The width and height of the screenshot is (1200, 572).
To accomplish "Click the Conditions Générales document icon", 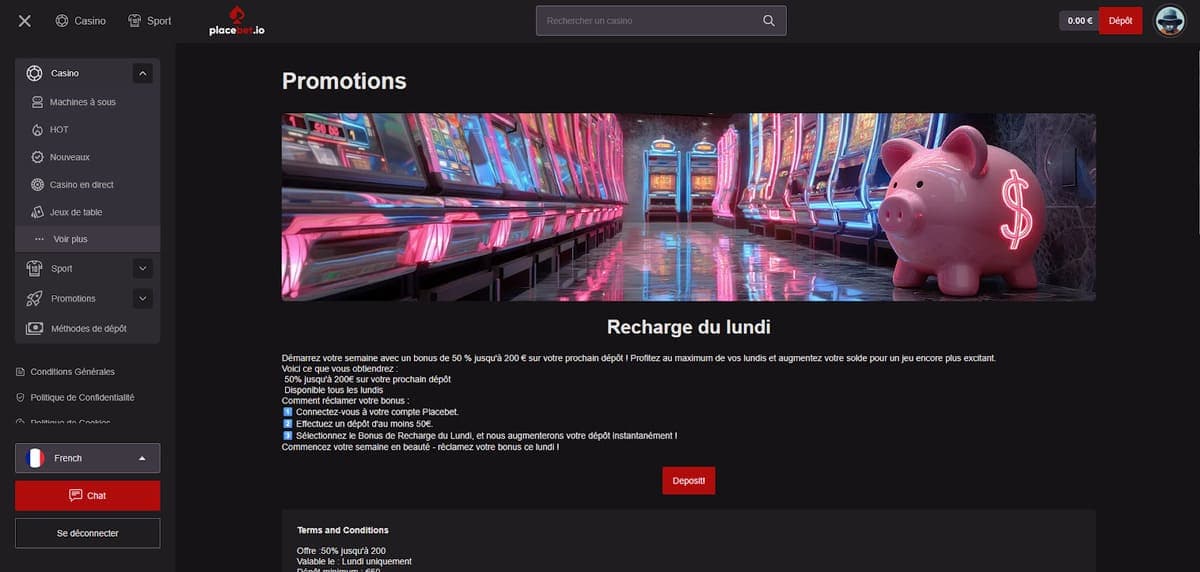I will pos(21,372).
